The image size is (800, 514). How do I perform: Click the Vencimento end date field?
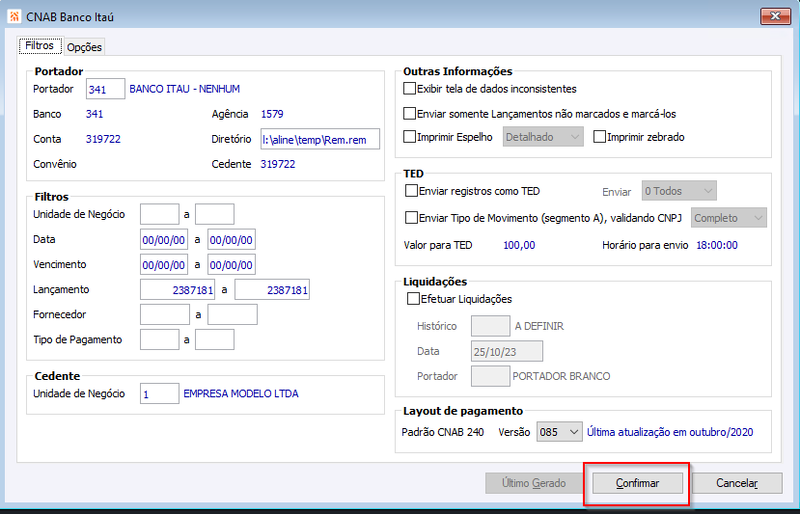pyautogui.click(x=231, y=264)
